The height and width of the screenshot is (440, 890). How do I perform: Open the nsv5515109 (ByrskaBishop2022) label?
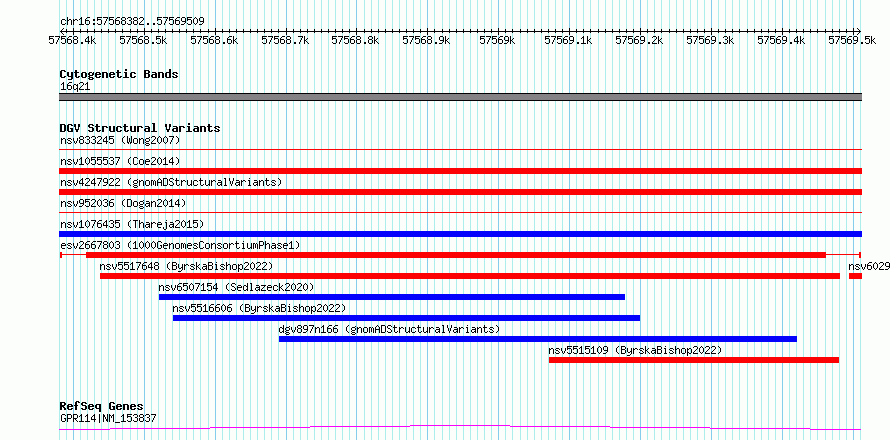coord(635,350)
